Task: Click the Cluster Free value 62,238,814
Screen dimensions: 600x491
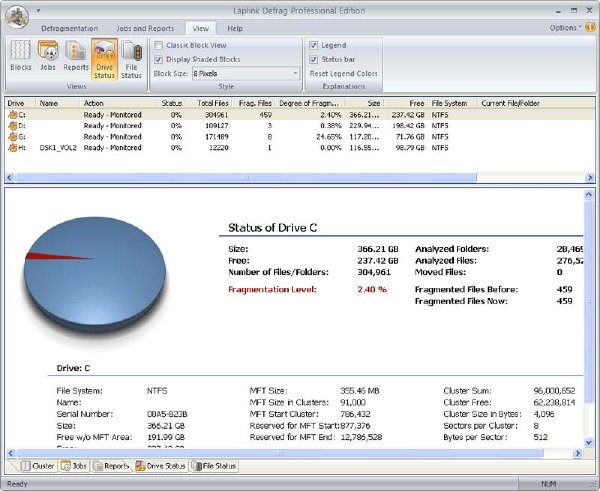Action: [x=554, y=402]
